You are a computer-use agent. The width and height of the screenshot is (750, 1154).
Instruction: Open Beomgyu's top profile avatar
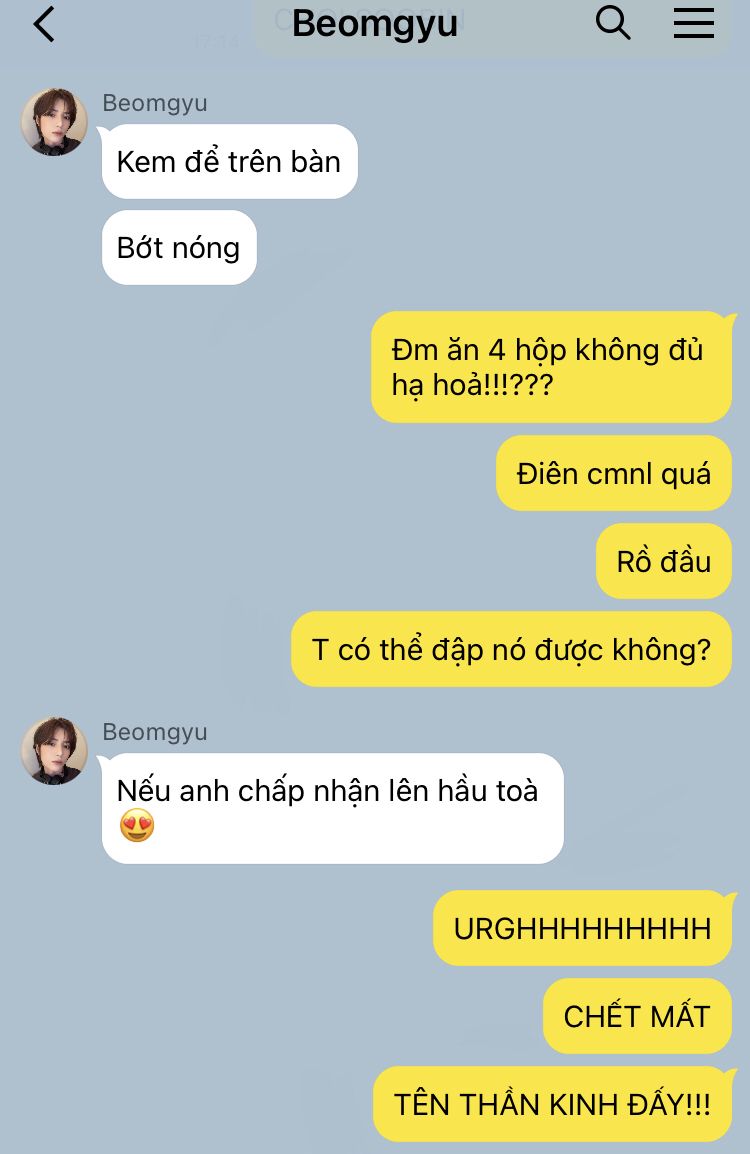pos(54,122)
